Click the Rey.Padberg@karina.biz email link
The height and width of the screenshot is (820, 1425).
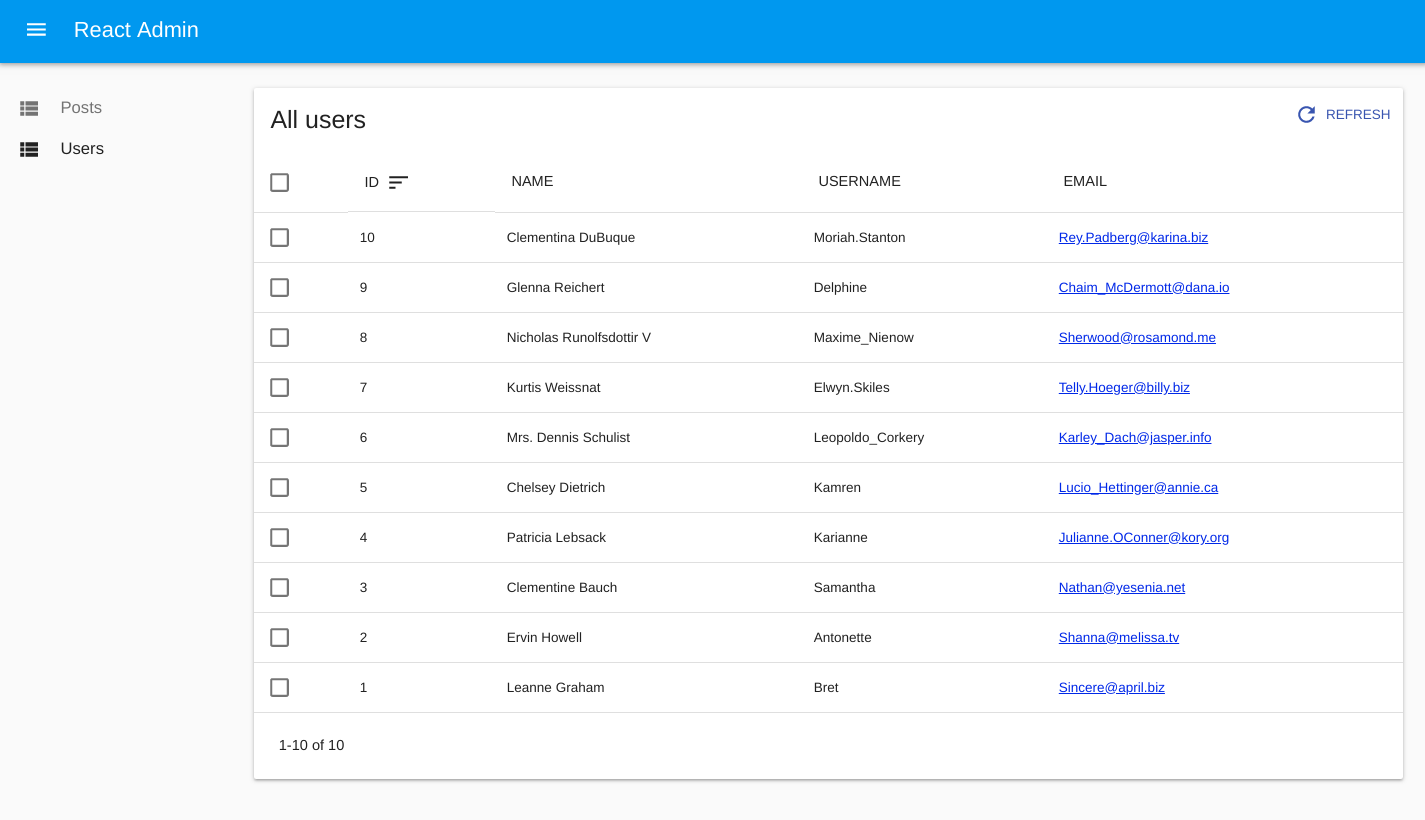tap(1133, 238)
